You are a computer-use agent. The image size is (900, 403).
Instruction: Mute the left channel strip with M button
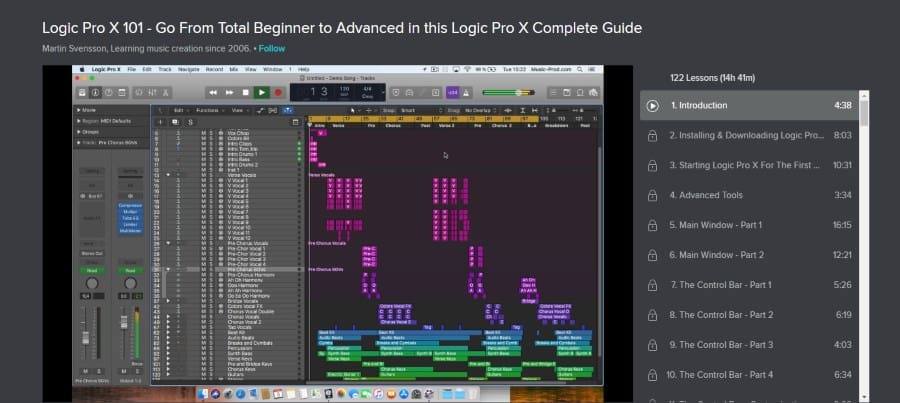[86, 371]
